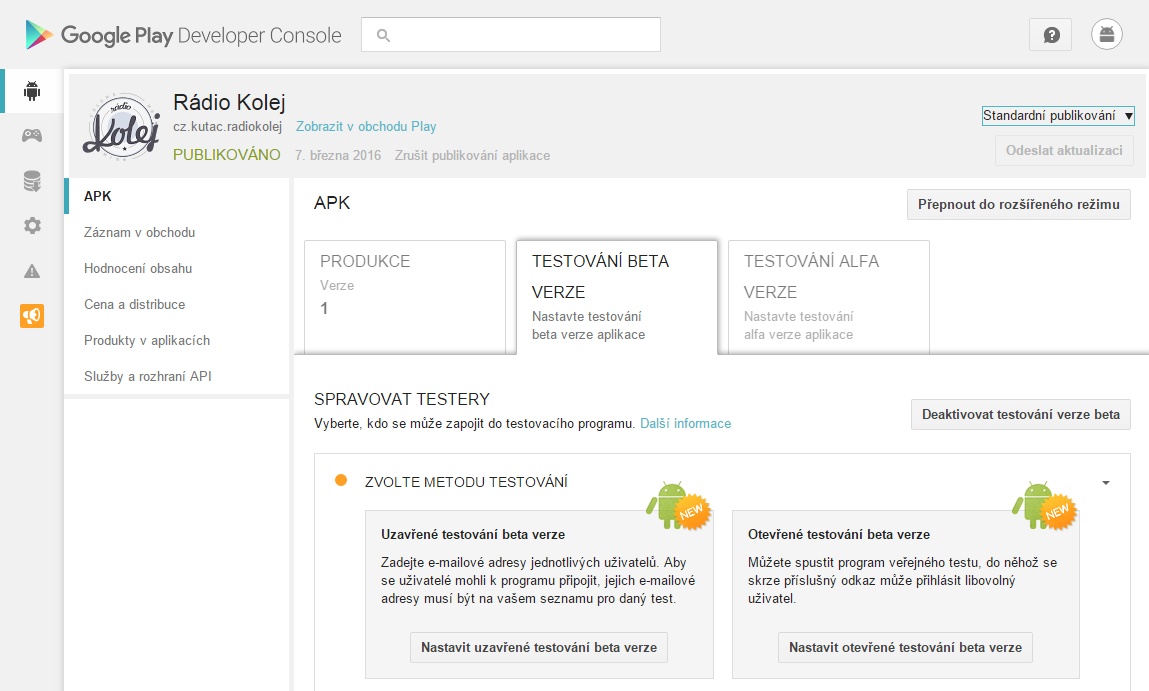Click into the console search field
The width and height of the screenshot is (1149, 691).
click(511, 34)
